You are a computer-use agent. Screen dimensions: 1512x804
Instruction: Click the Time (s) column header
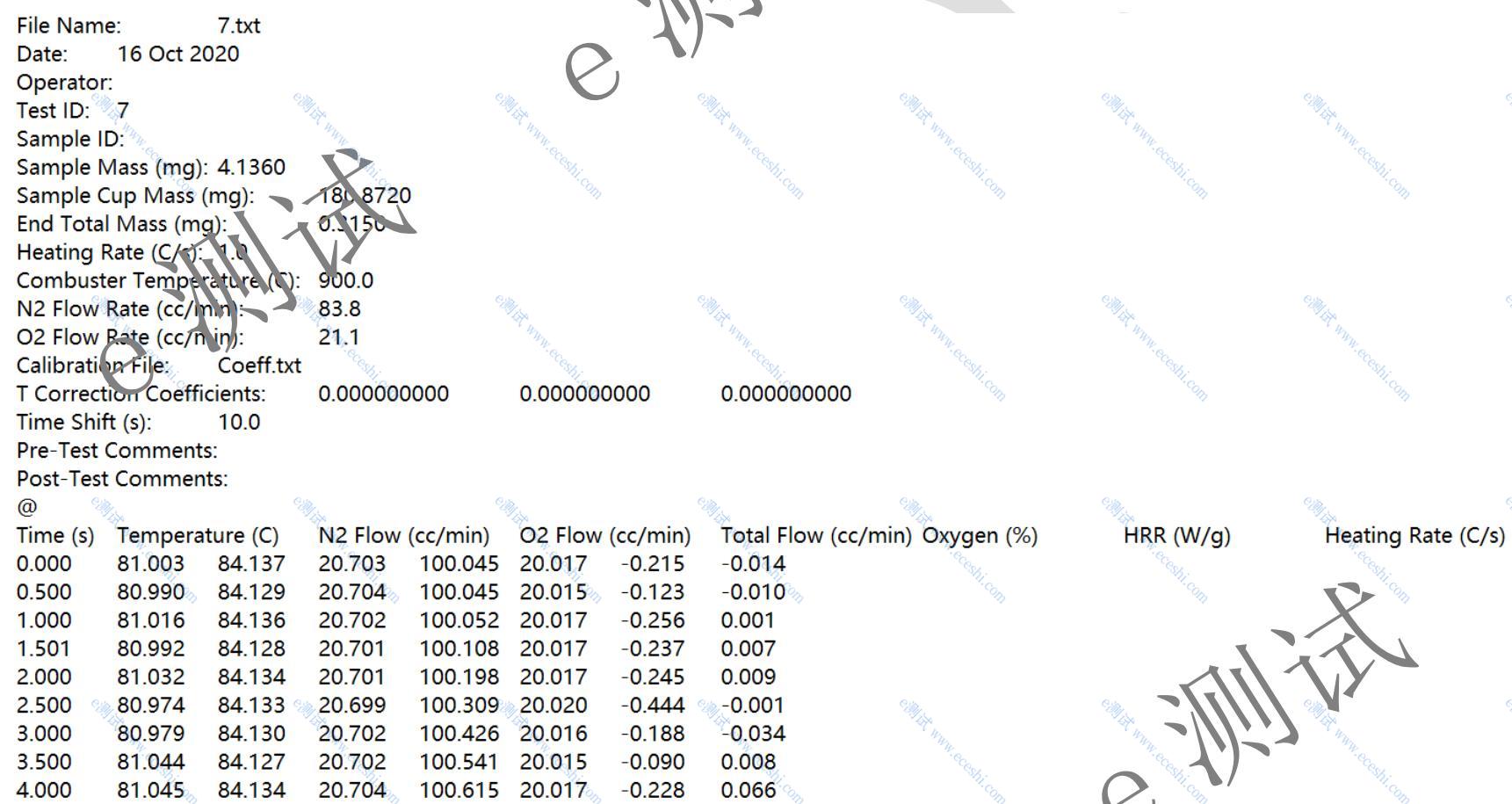click(x=55, y=536)
